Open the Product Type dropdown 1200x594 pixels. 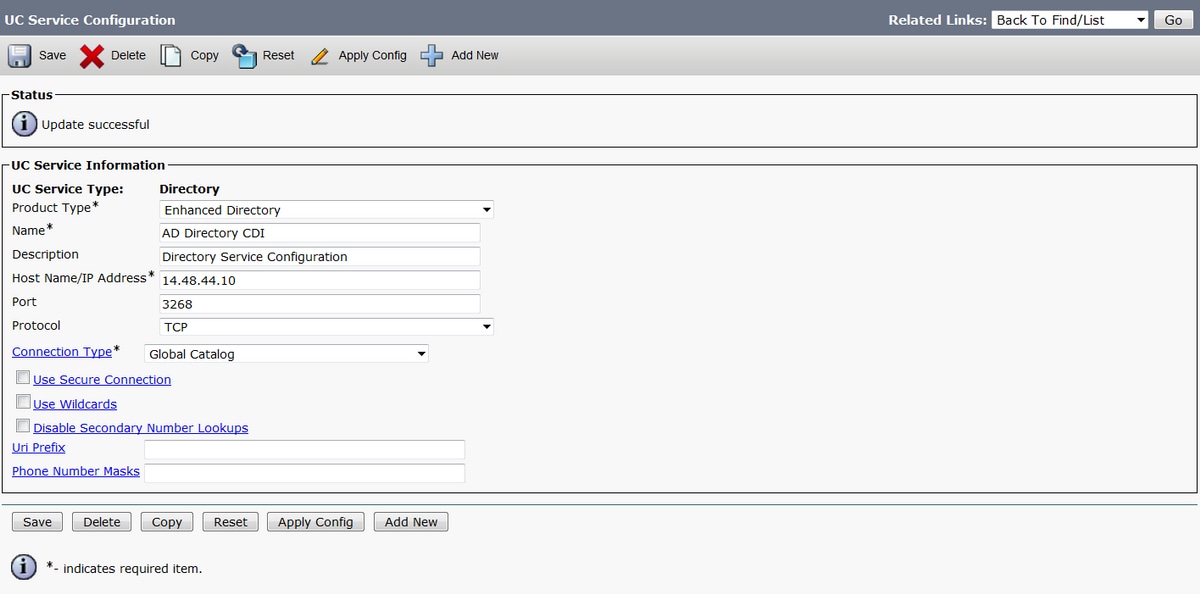coord(326,210)
